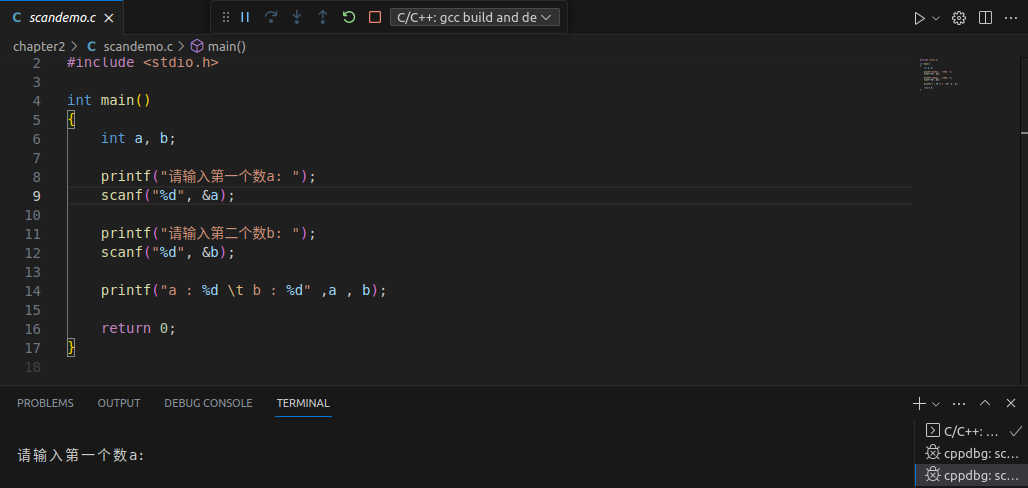Click printf '请输入第一个数a' line
The width and height of the screenshot is (1028, 488).
click(x=208, y=176)
